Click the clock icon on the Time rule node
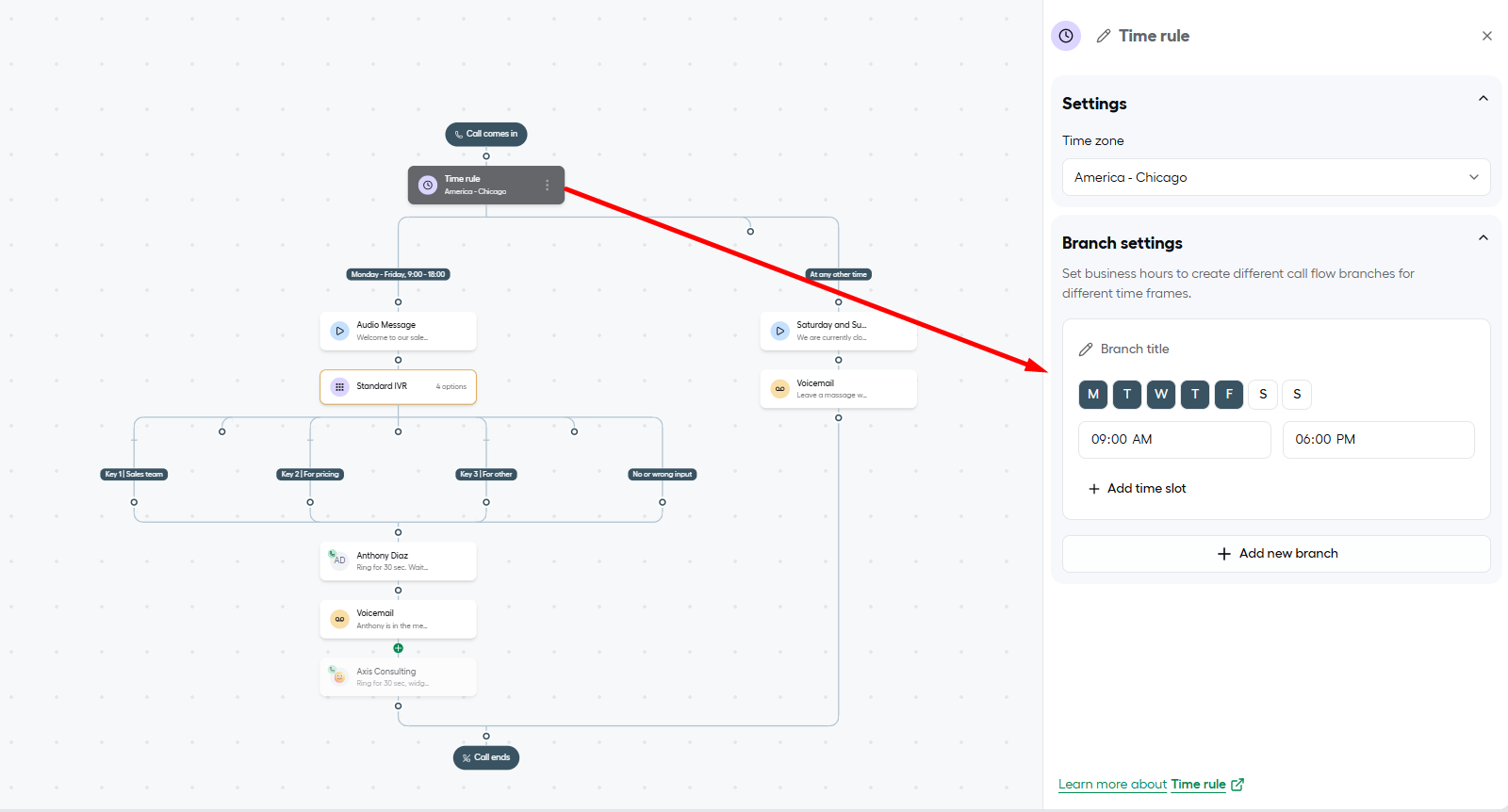The height and width of the screenshot is (812, 1508). pyautogui.click(x=428, y=186)
